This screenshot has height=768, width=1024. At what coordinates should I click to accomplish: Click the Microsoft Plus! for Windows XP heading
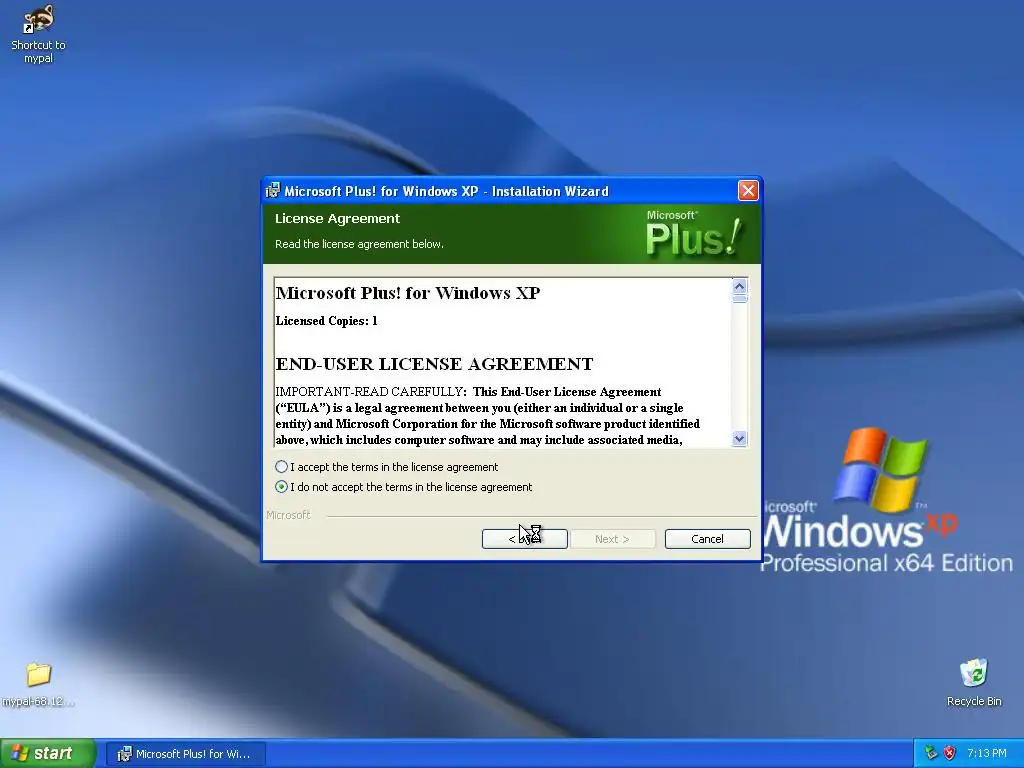(x=408, y=293)
